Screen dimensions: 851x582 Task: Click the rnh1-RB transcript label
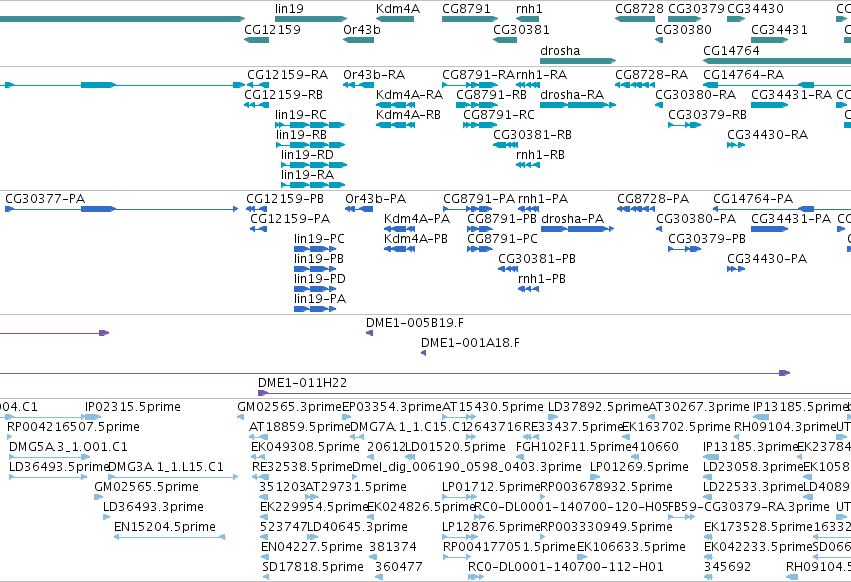(540, 155)
